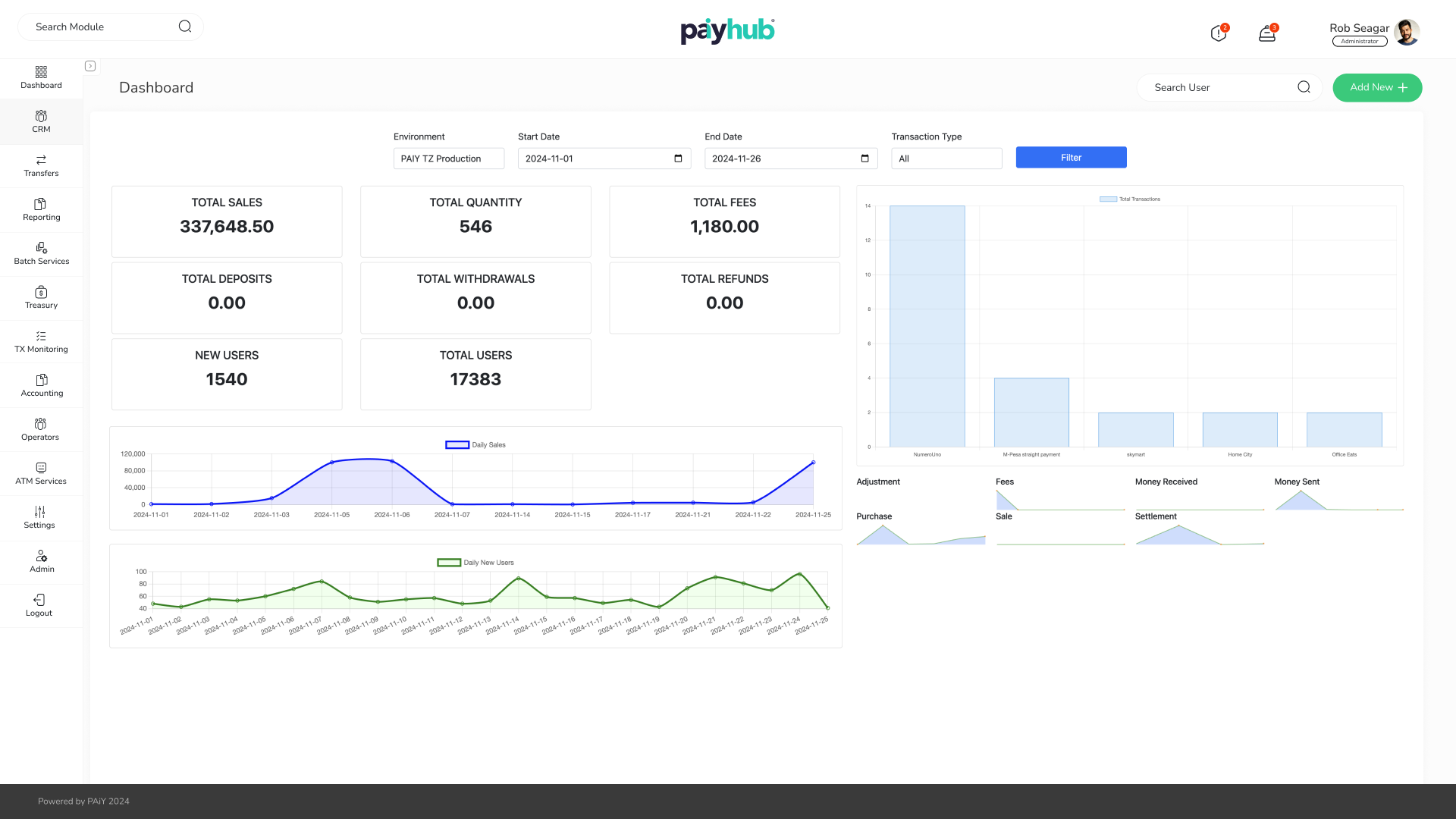Open Reporting from the navigation sidebar
Screen dimensions: 1456x819
[x=41, y=209]
